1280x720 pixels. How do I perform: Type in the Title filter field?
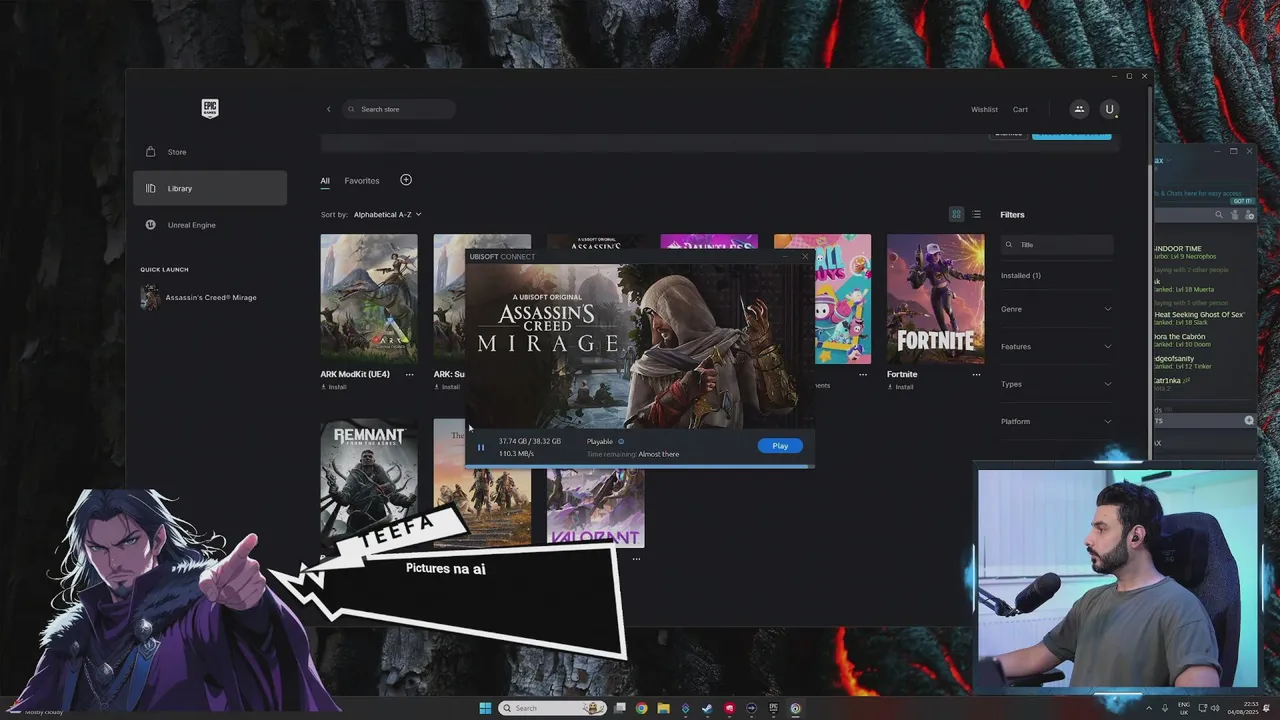tap(1057, 244)
